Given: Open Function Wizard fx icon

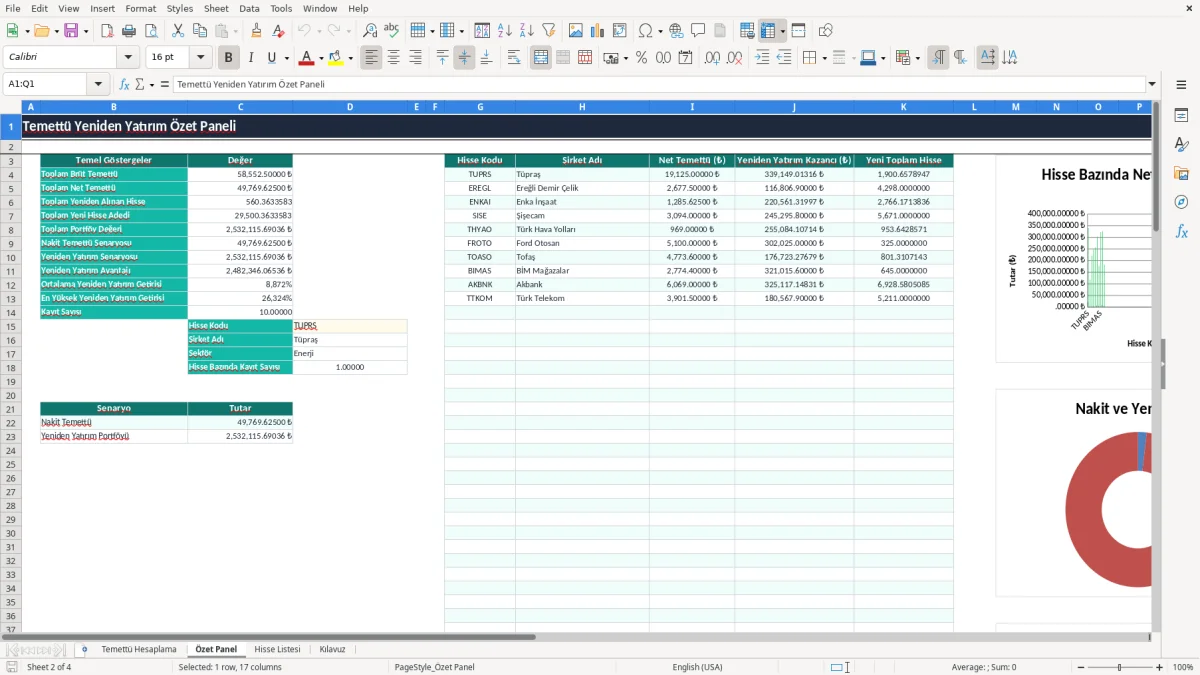Looking at the screenshot, I should (x=124, y=84).
